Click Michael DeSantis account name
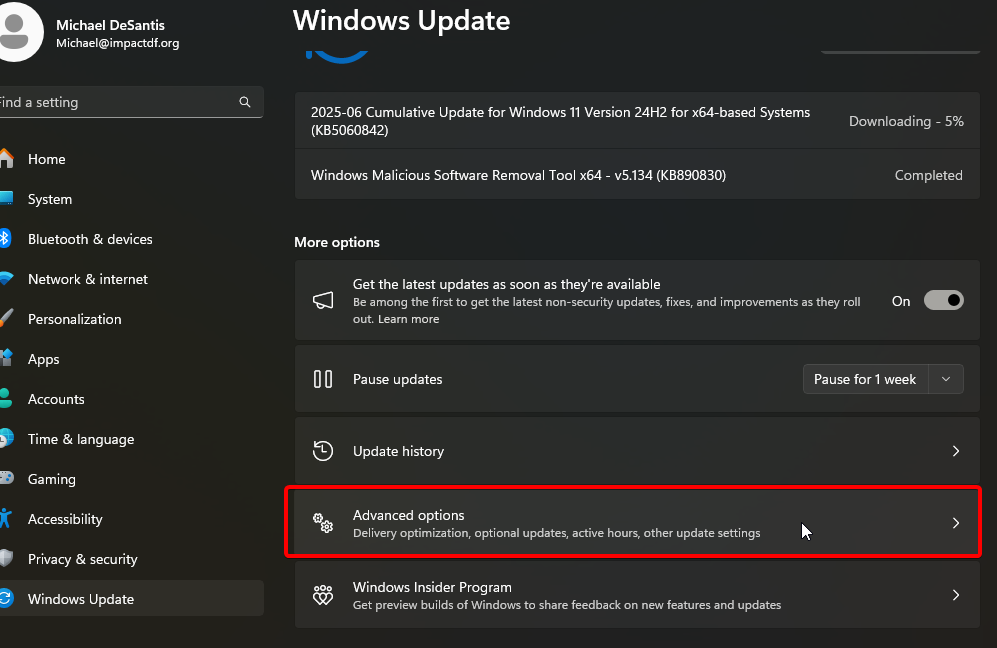 coord(110,25)
